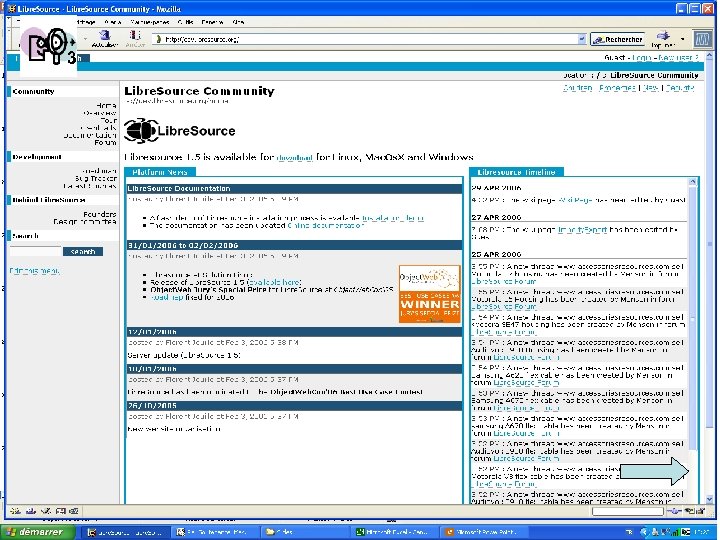720x540 pixels.
Task: Select the Libresource Timeline tab
Action: click(x=517, y=172)
